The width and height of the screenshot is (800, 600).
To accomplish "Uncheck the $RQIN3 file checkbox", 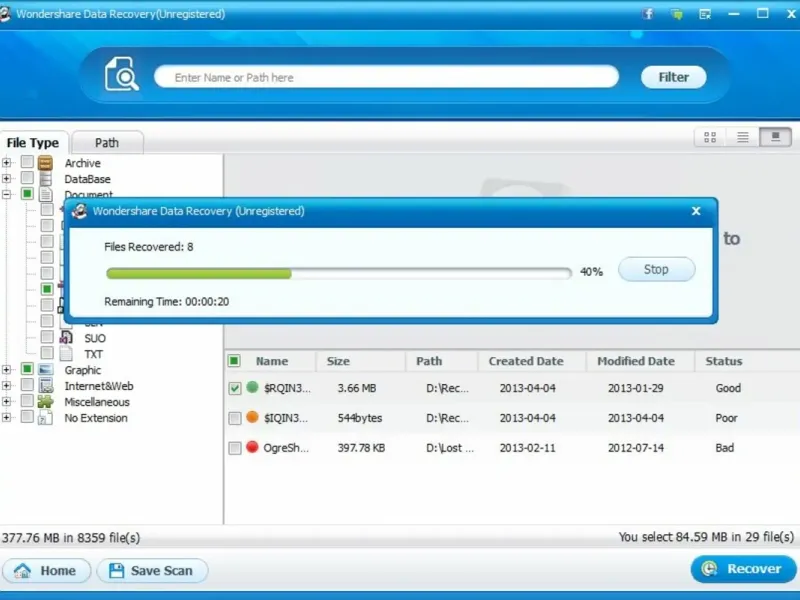I will pyautogui.click(x=235, y=388).
